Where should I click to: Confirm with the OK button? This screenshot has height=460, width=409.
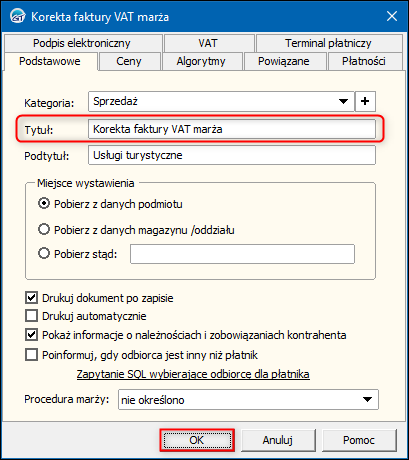click(197, 440)
